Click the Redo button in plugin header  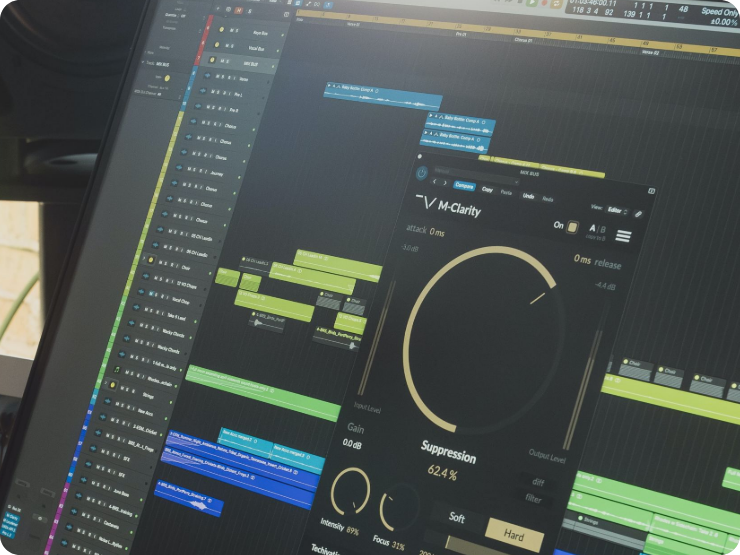547,199
